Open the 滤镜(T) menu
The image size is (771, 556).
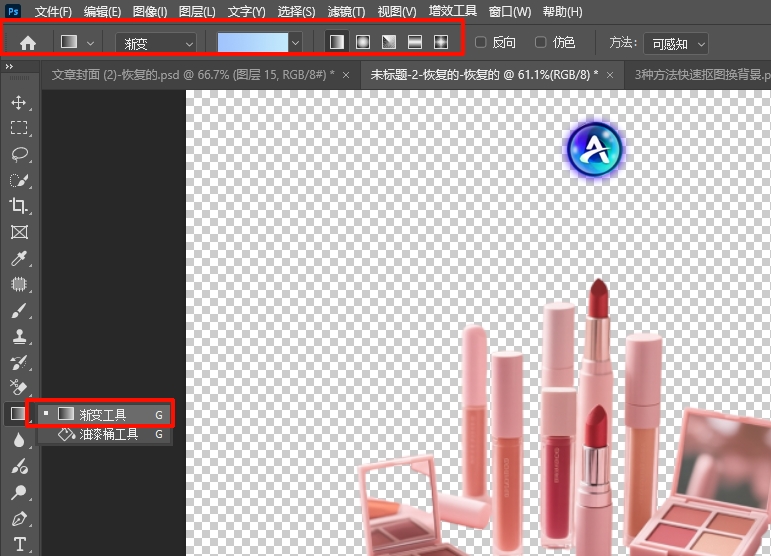346,12
